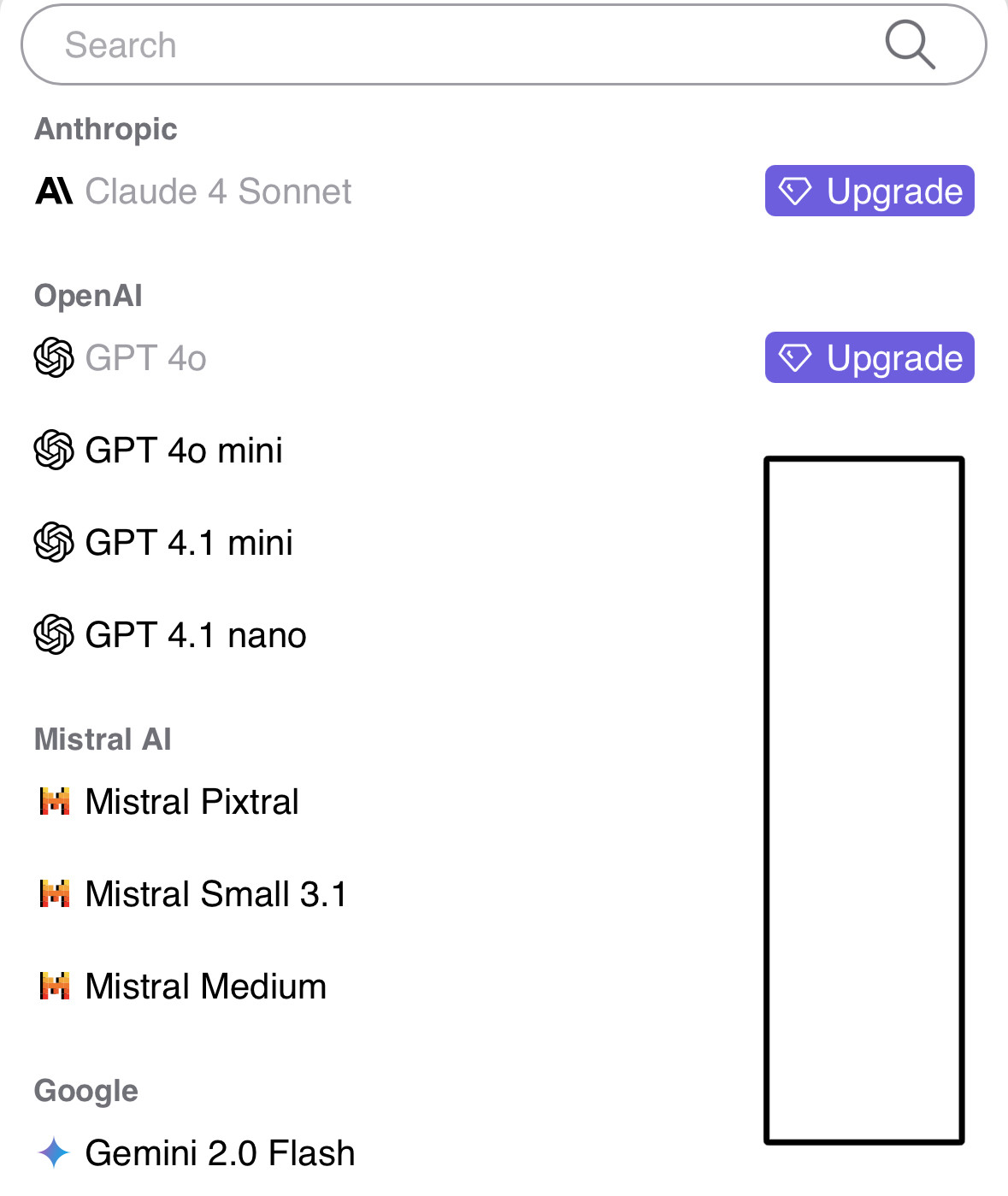Click Upgrade button next to GPT 4o
The image size is (1008, 1196).
pyautogui.click(x=869, y=357)
